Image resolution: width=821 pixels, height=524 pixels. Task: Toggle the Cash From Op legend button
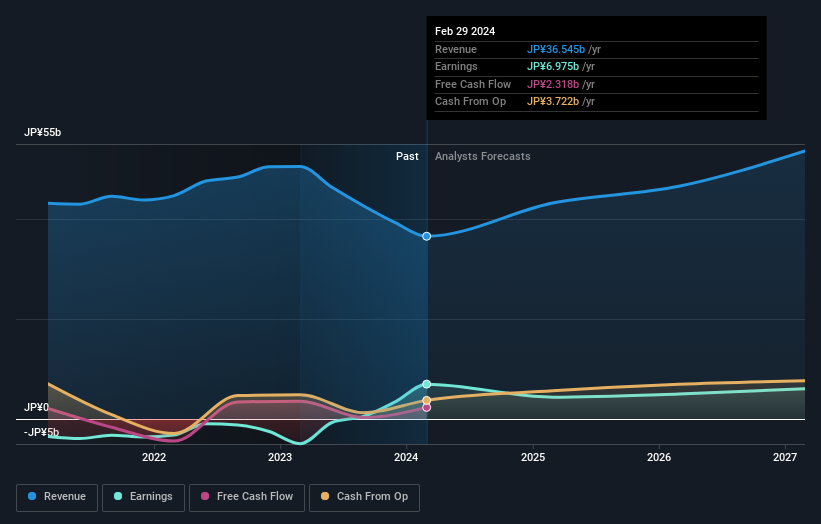point(364,497)
